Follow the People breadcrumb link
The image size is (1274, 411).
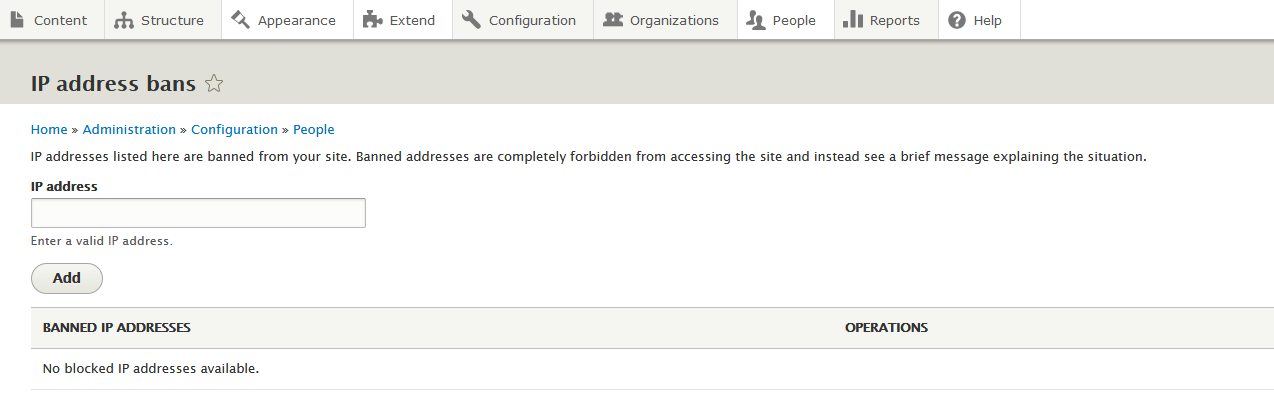point(314,129)
